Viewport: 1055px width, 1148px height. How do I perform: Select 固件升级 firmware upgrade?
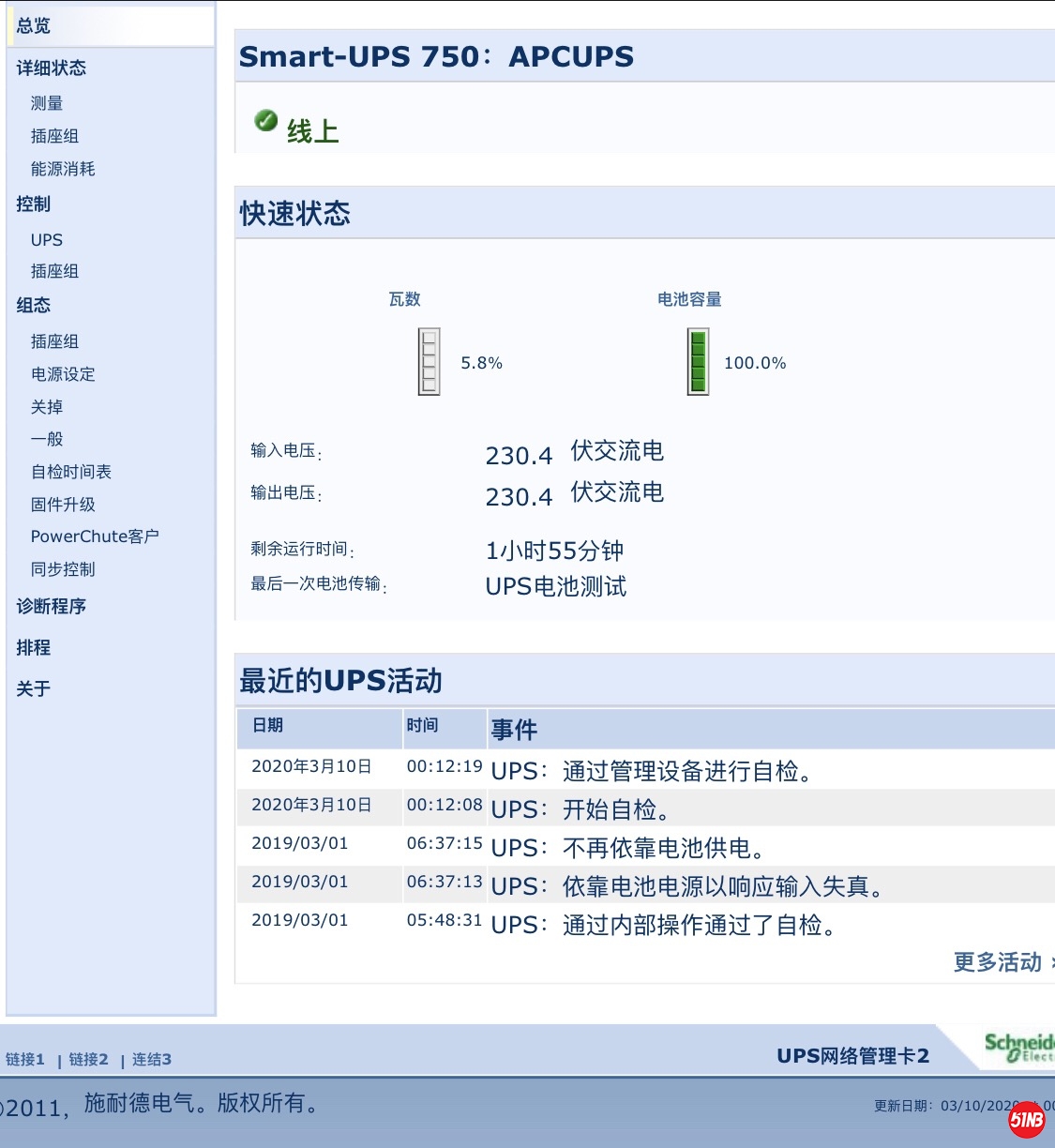click(x=63, y=505)
